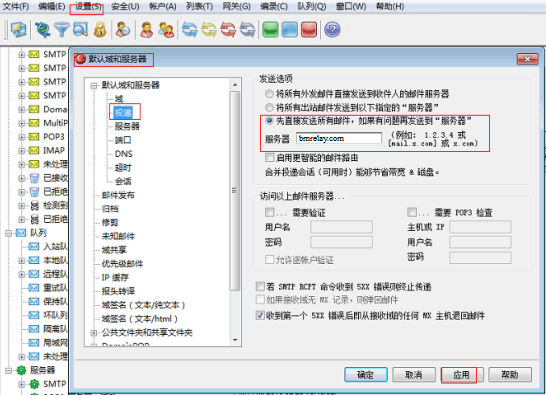Image resolution: width=546 pixels, height=396 pixels.
Task: Collapse the 默认域和服务器 tree node
Action: [93, 85]
